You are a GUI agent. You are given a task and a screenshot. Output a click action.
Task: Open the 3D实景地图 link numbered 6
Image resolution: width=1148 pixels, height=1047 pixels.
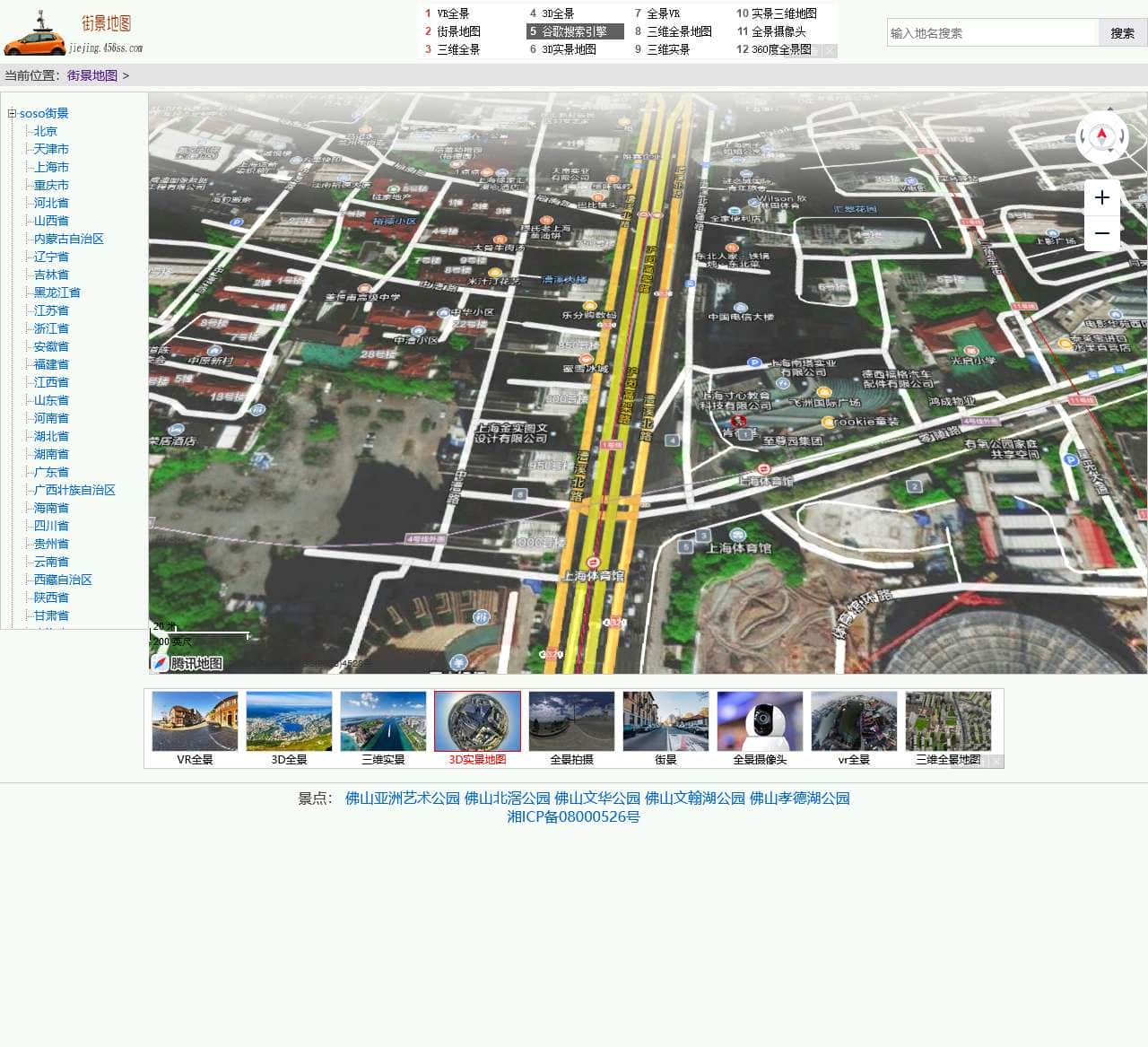(x=569, y=49)
